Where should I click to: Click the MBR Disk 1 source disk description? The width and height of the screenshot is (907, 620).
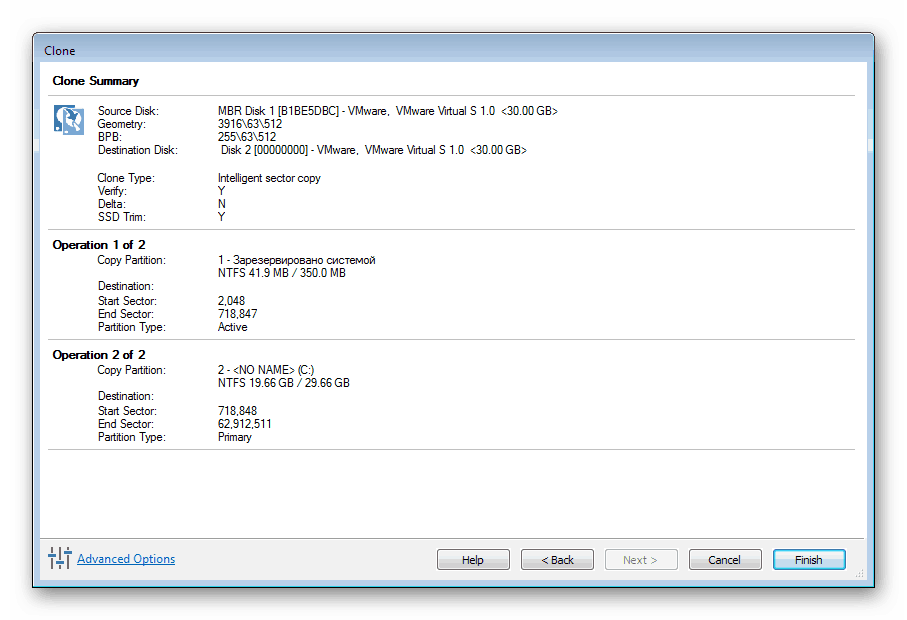pyautogui.click(x=387, y=111)
